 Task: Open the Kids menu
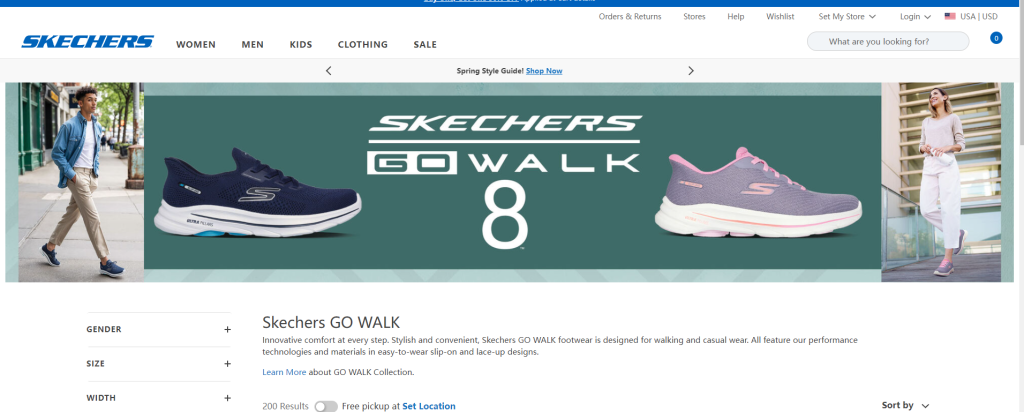coord(301,44)
